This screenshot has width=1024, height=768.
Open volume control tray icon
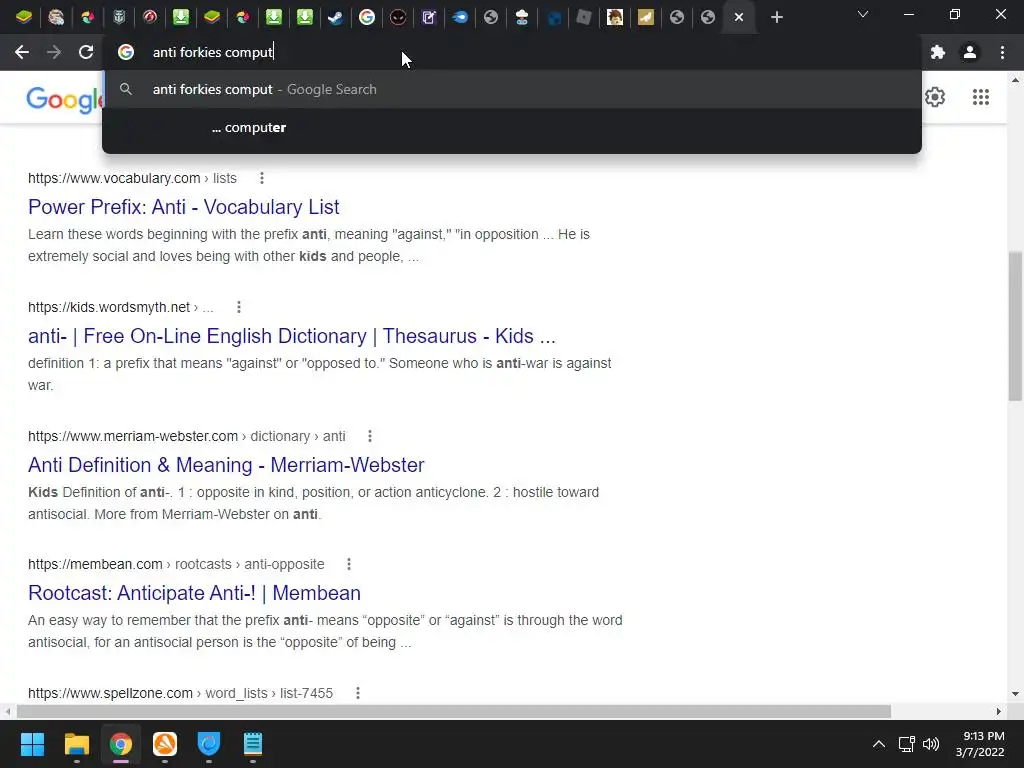click(931, 744)
